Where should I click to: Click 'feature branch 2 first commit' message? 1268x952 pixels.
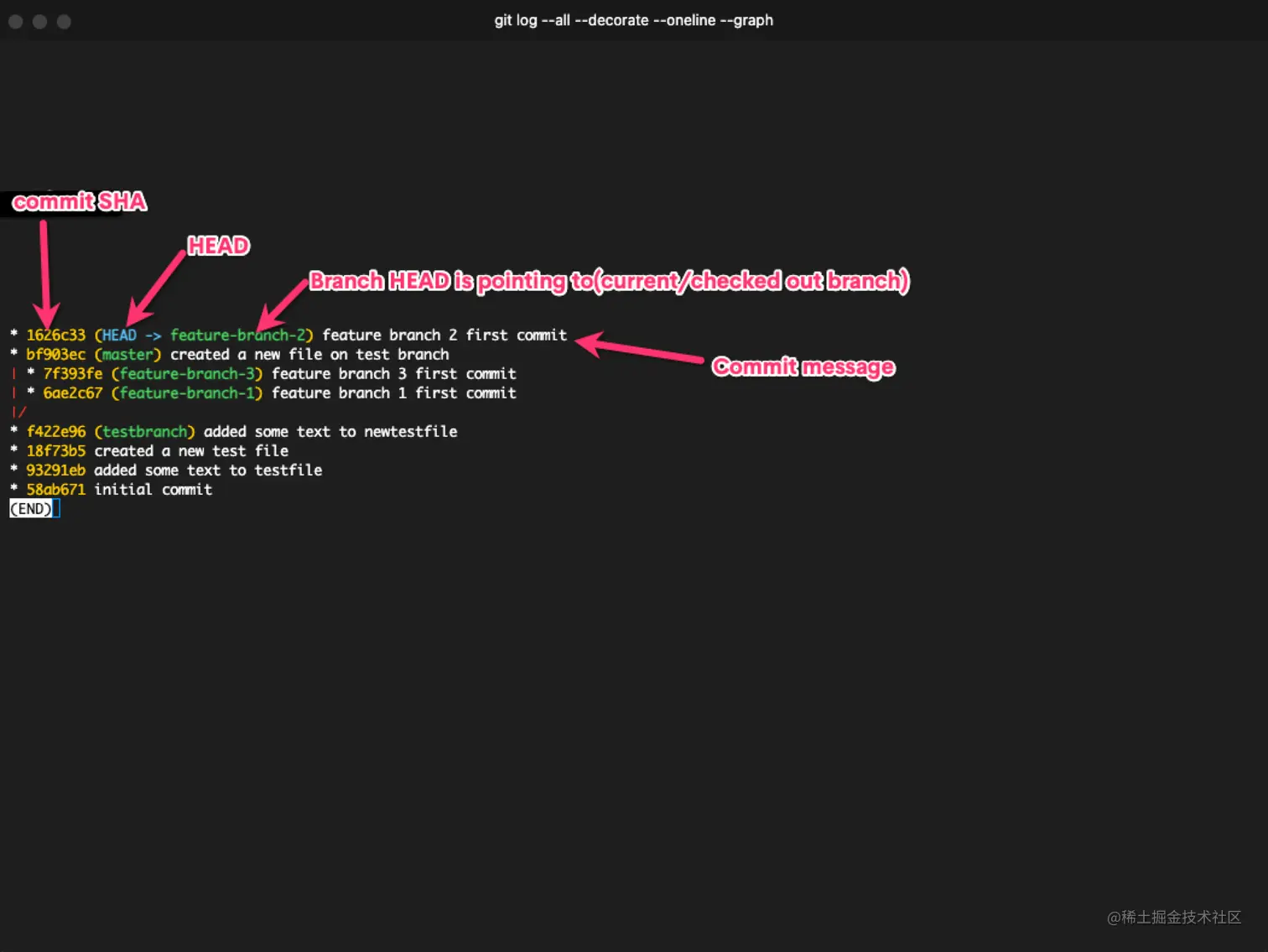pos(444,336)
